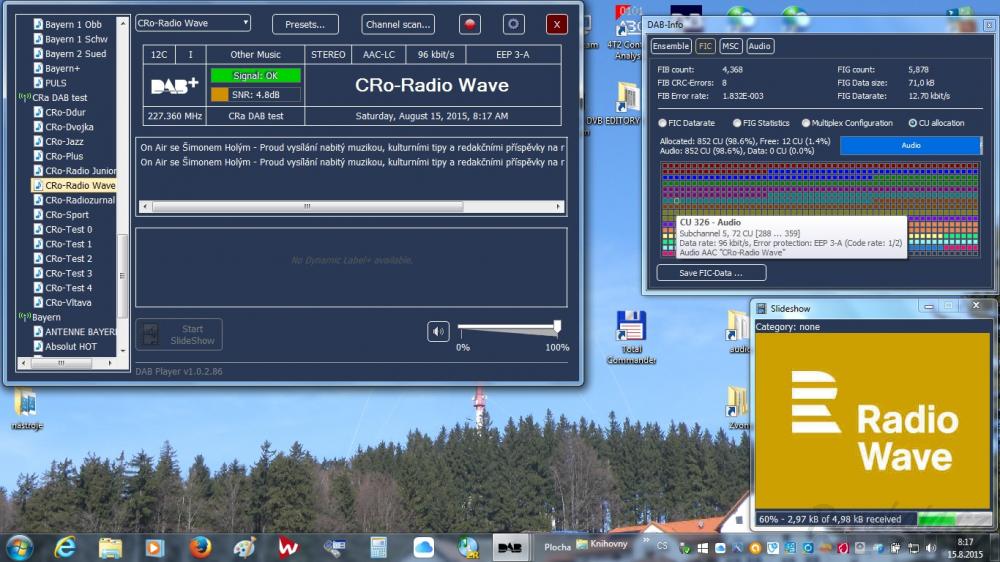Viewport: 1000px width, 562px height.
Task: Open the cloud app taskbar icon
Action: (x=423, y=547)
